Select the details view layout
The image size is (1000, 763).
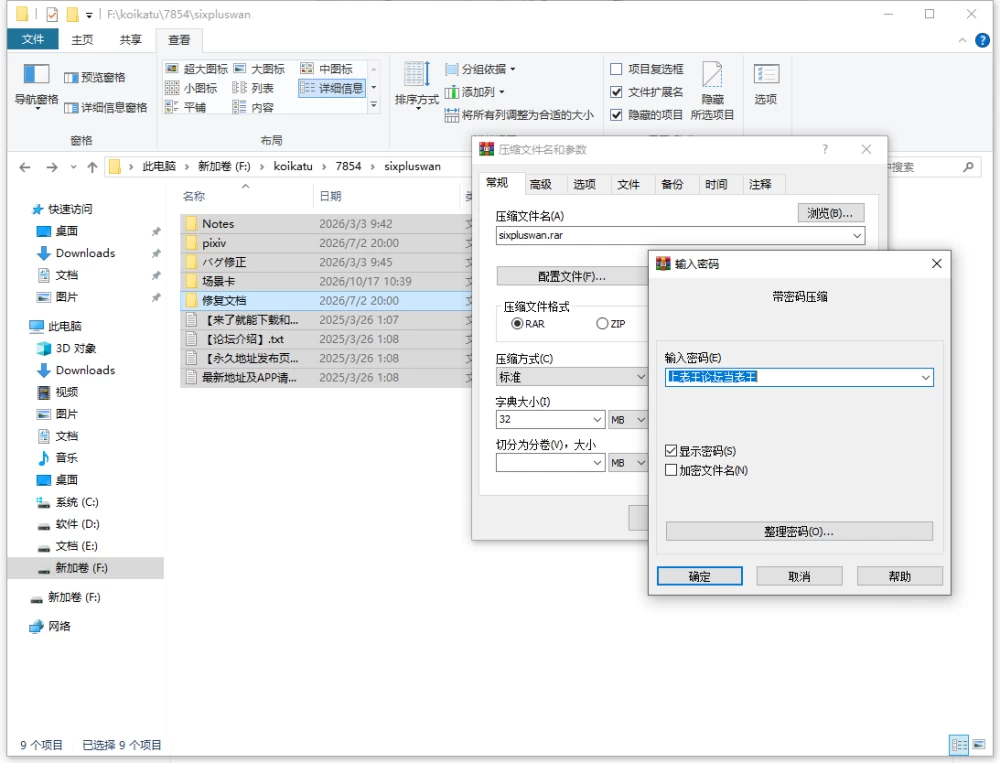(x=332, y=88)
